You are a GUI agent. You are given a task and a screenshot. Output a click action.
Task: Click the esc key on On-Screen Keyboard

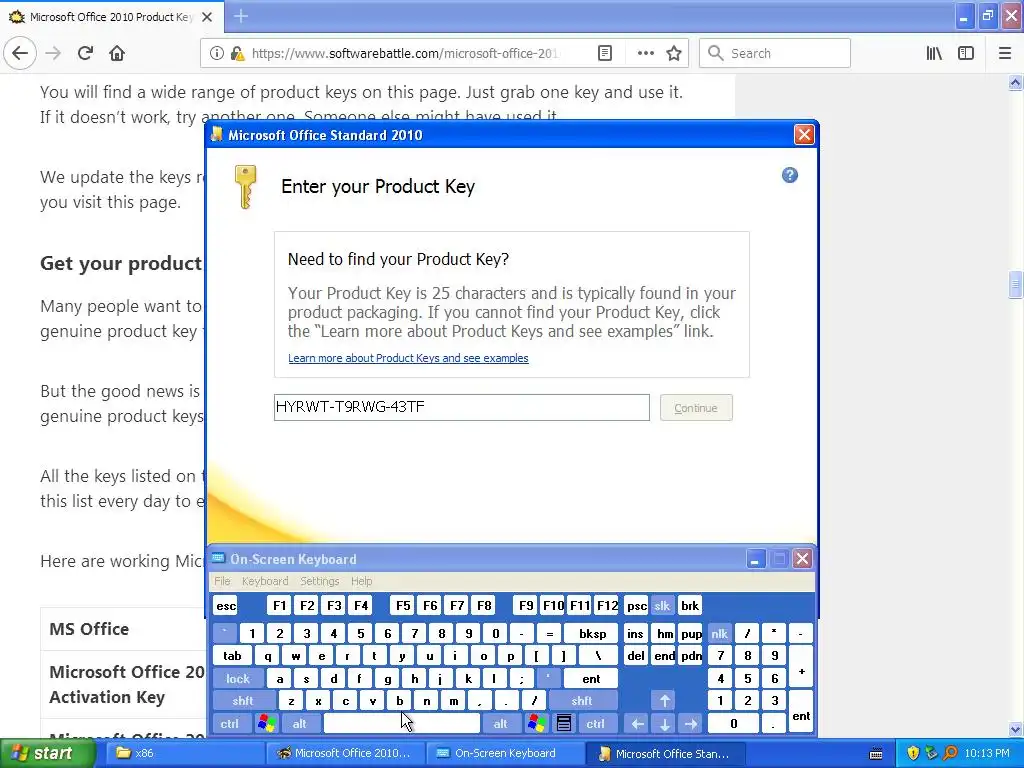click(x=226, y=605)
